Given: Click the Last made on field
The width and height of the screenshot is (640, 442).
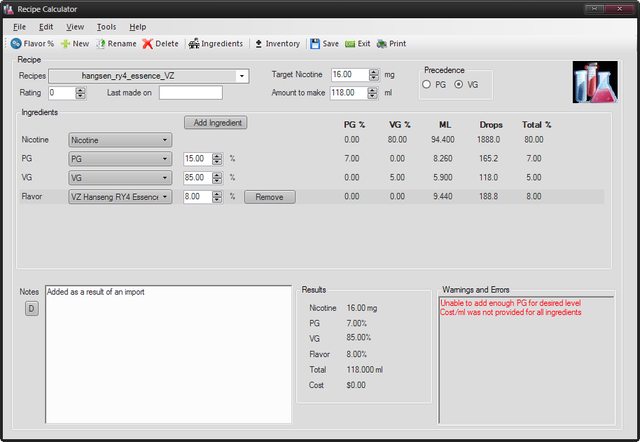Looking at the screenshot, I should (x=190, y=93).
